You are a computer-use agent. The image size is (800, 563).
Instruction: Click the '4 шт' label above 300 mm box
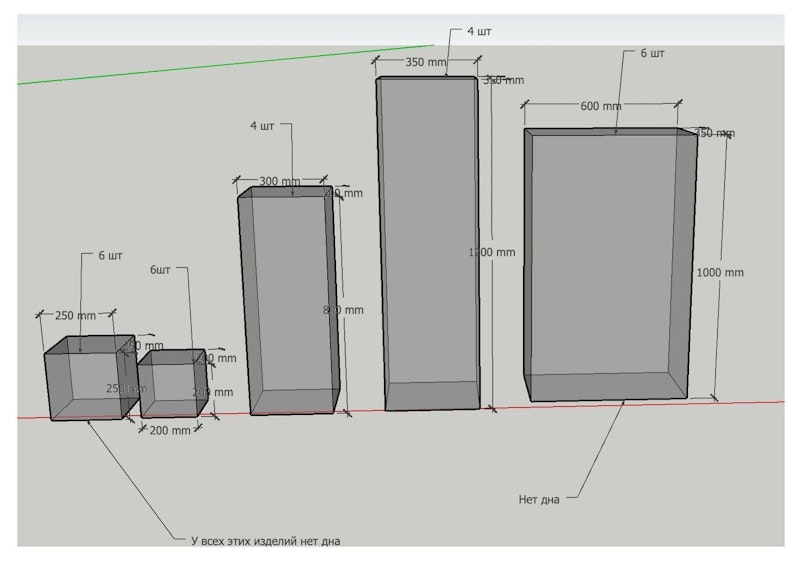(261, 126)
